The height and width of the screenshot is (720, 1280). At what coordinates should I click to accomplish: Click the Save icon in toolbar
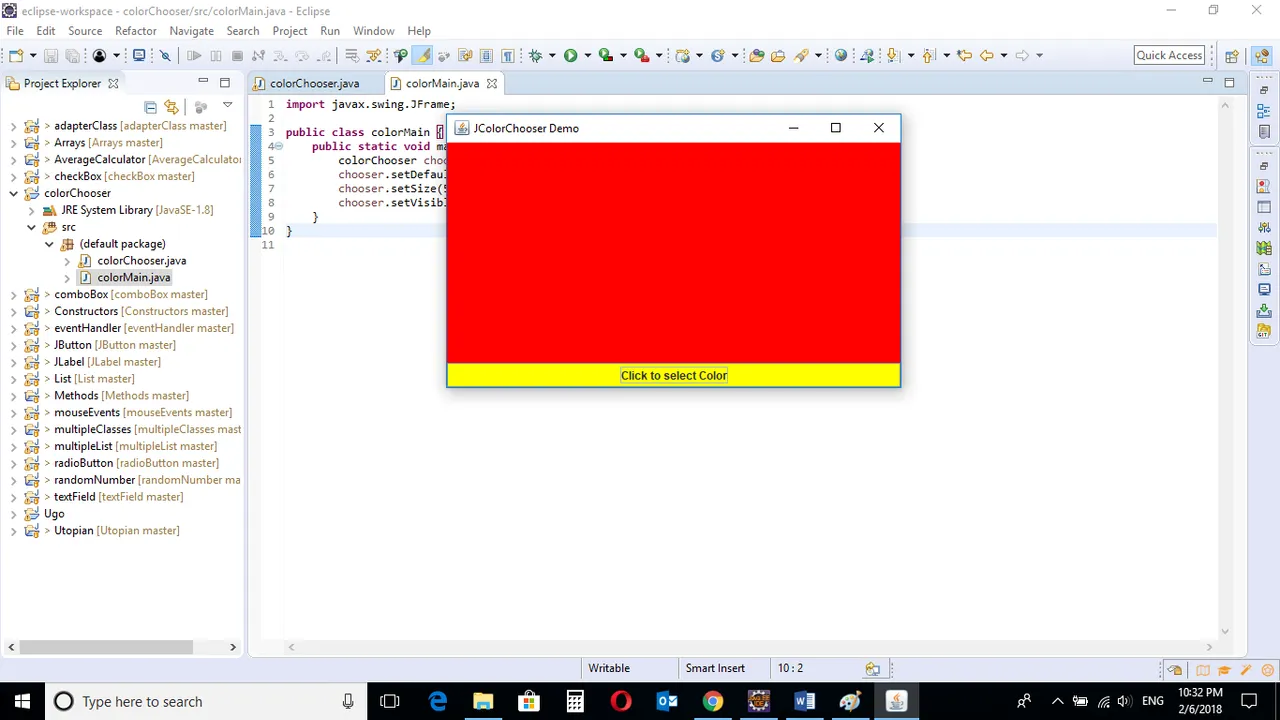click(x=50, y=56)
